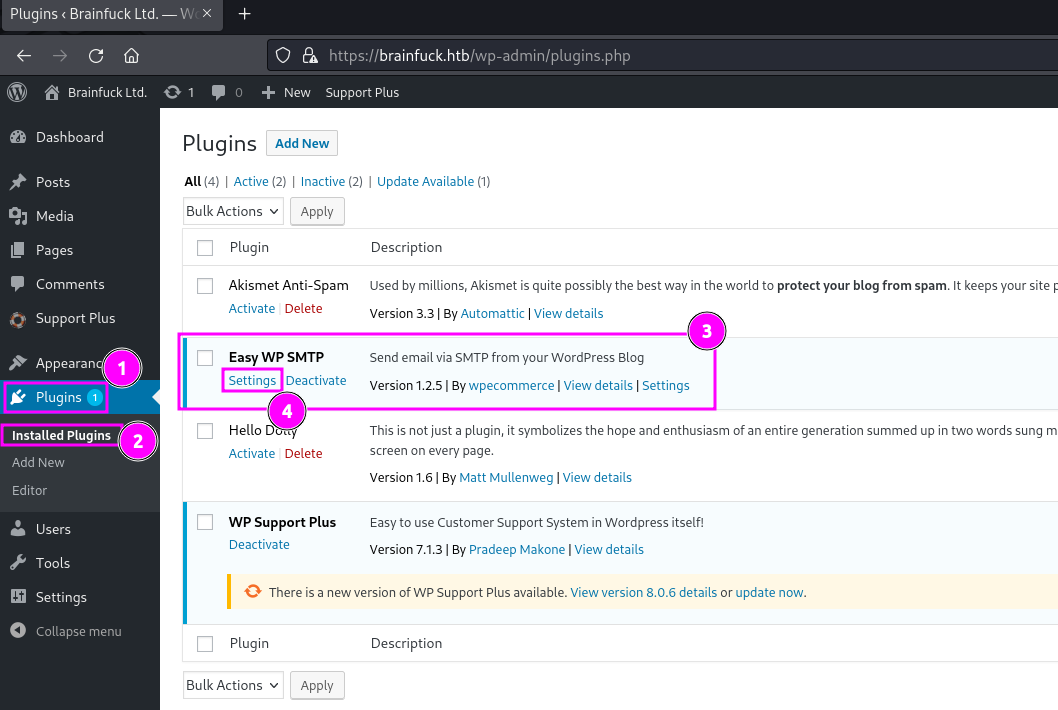
Task: Open the Pradeep Makone author link
Action: (x=517, y=549)
